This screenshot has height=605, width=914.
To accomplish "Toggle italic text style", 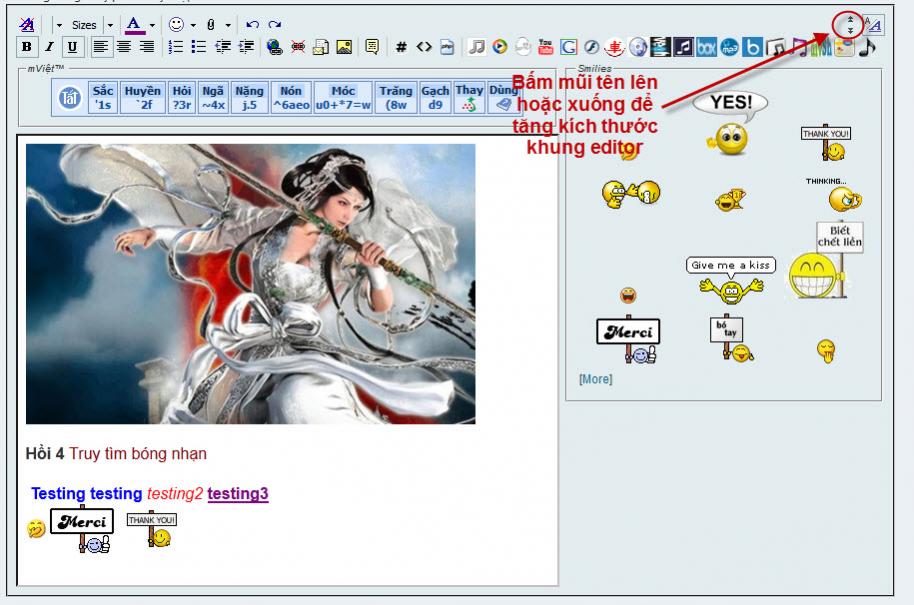I will coord(49,46).
